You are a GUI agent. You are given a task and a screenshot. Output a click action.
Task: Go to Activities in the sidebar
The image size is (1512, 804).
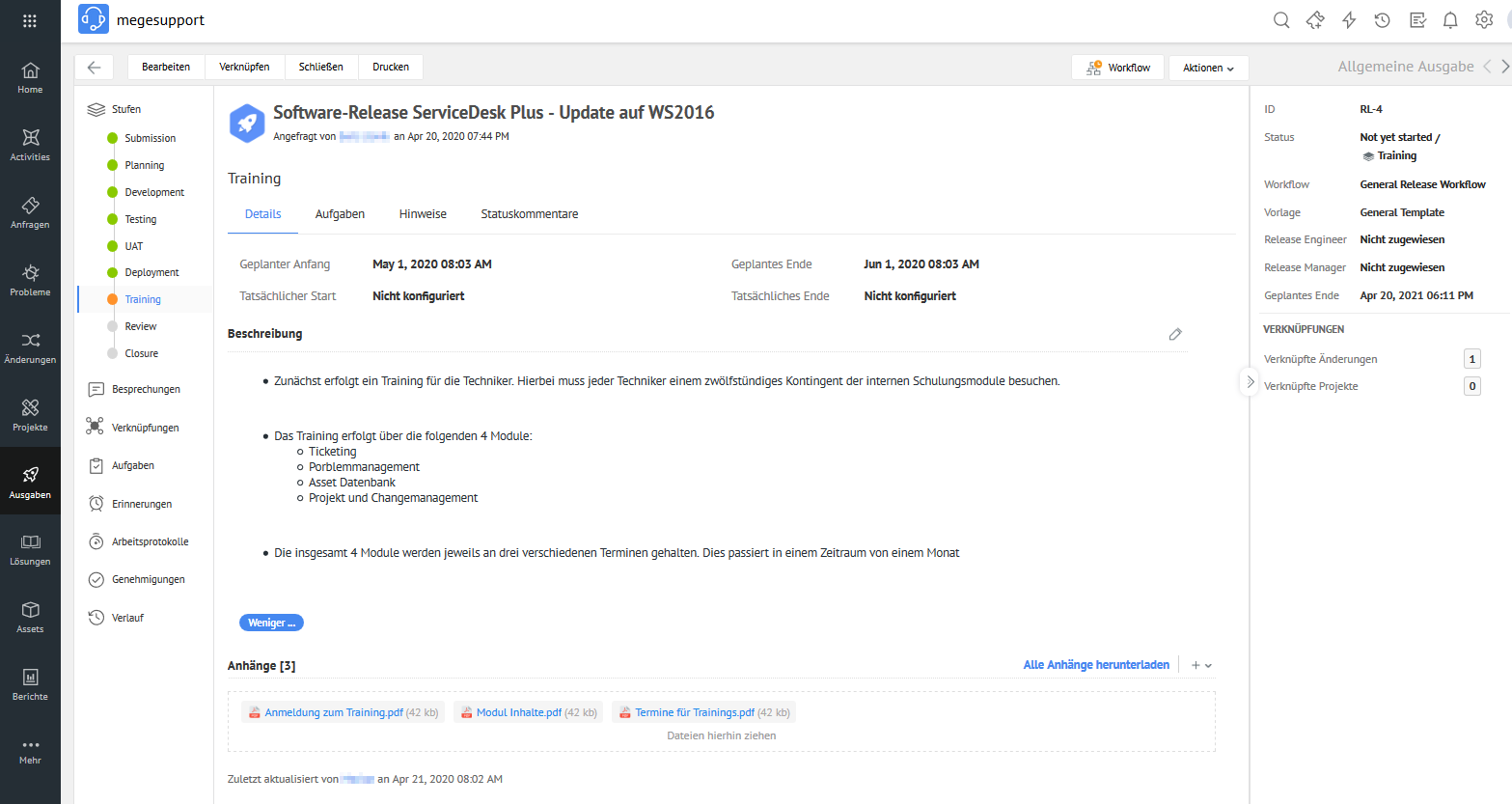coord(30,145)
